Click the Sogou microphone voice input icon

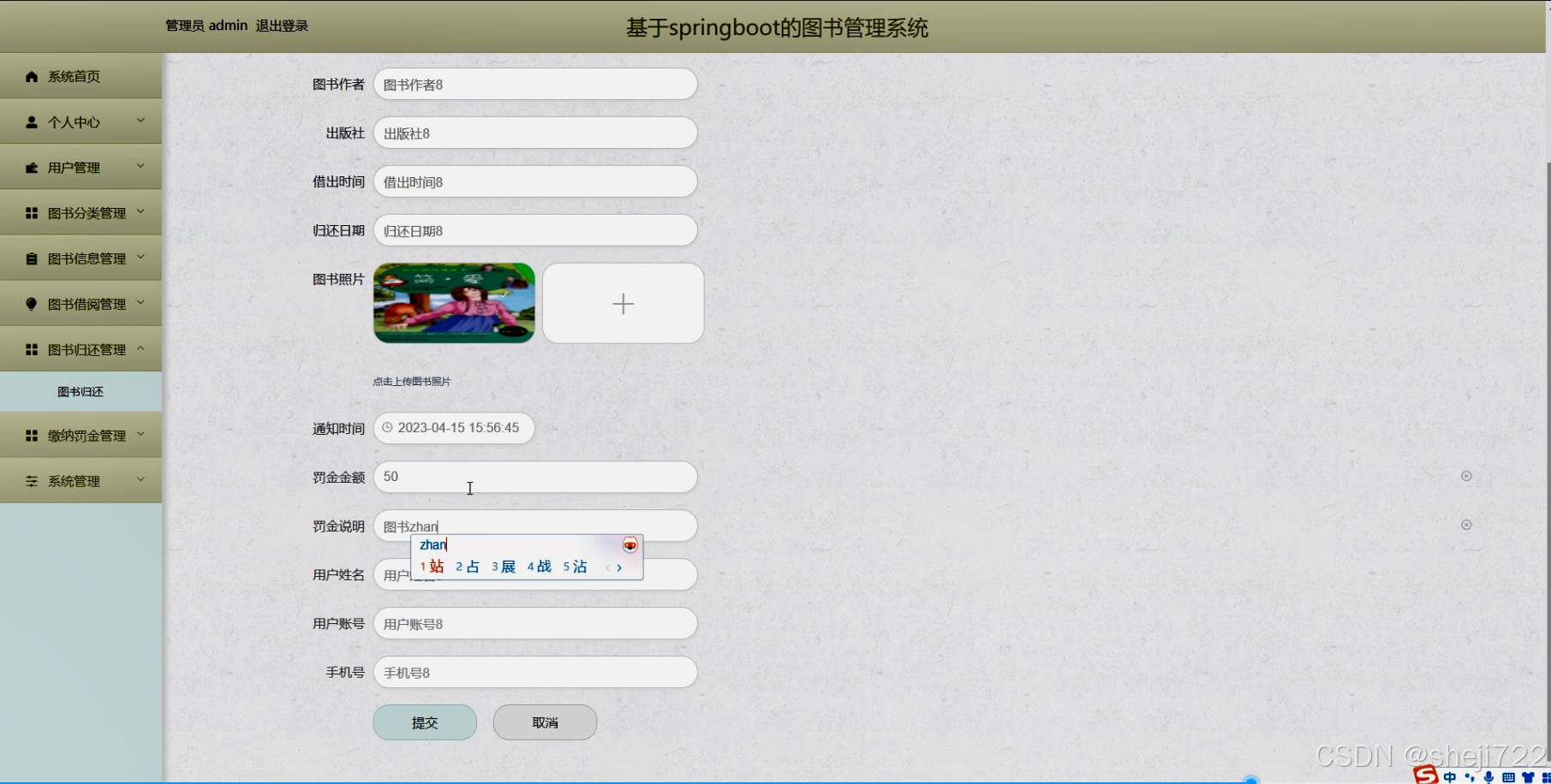tap(1488, 776)
